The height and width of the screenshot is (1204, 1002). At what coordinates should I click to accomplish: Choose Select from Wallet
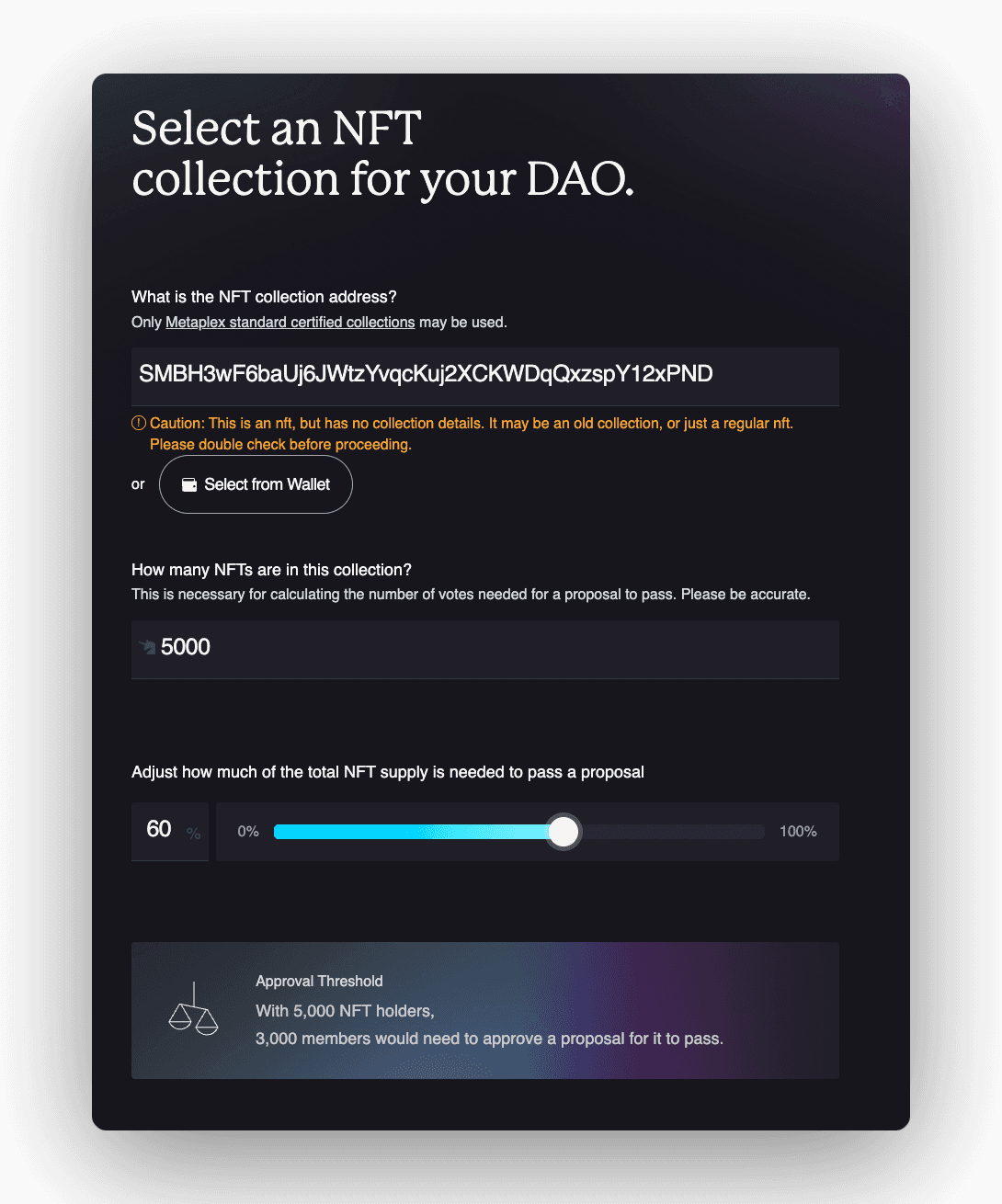pyautogui.click(x=256, y=484)
